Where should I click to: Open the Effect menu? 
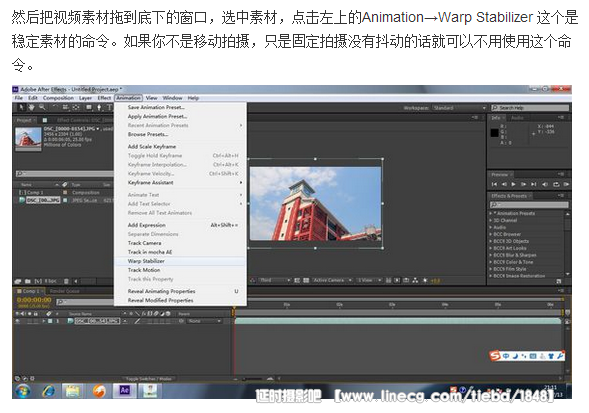(x=104, y=98)
